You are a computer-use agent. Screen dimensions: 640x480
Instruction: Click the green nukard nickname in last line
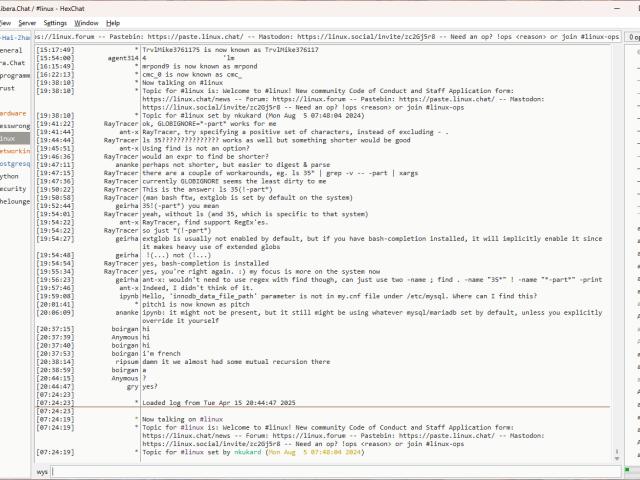(249, 452)
